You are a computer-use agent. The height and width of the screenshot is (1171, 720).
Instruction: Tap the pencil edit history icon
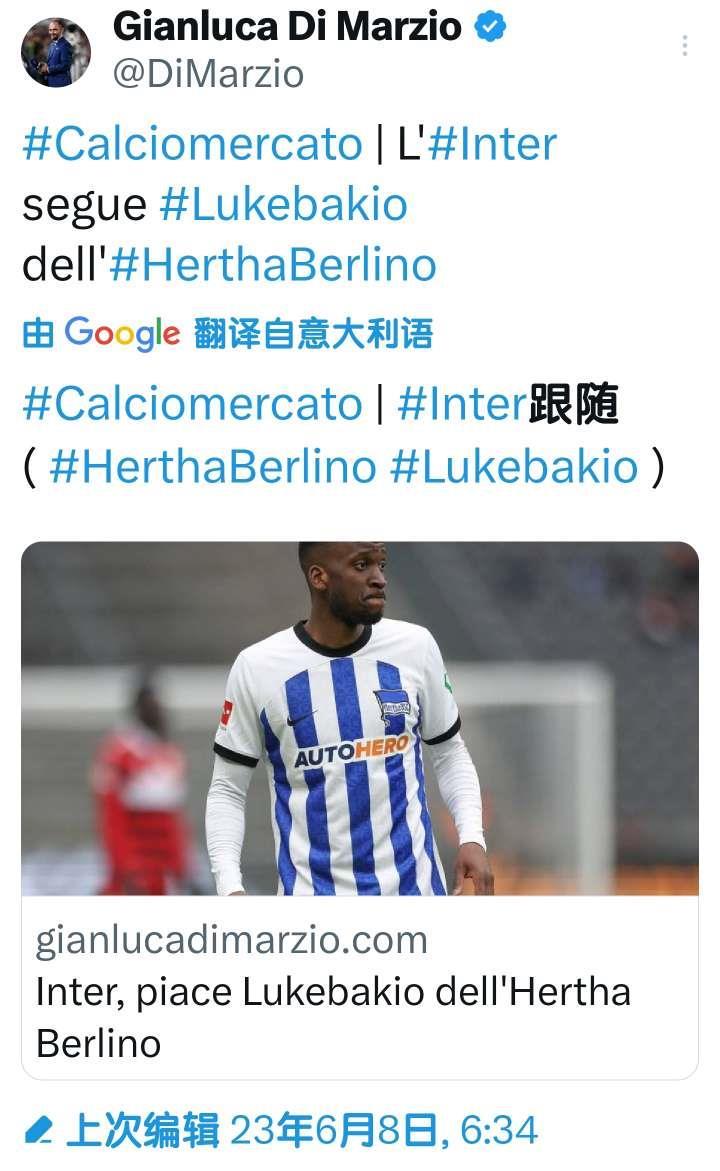pos(37,1129)
